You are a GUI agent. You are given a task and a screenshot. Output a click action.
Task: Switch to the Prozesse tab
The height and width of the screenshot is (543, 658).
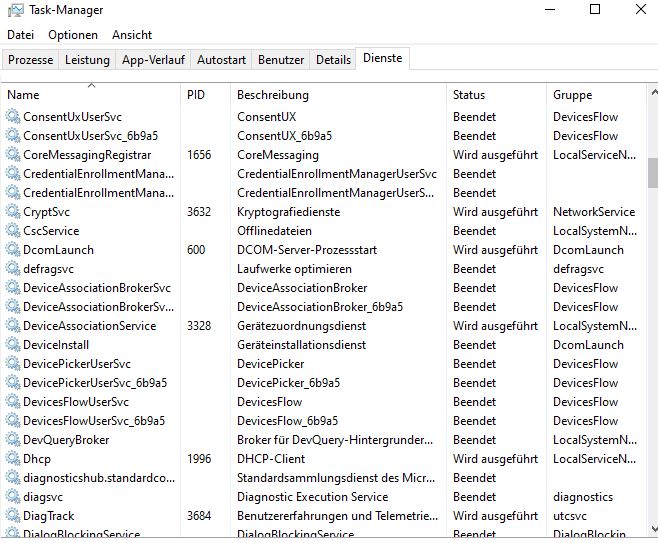click(x=31, y=60)
